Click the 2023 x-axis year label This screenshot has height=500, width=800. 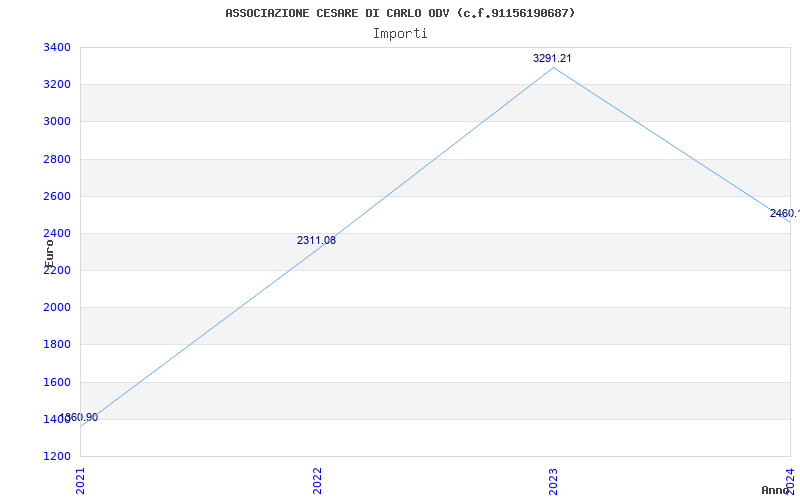(x=554, y=481)
